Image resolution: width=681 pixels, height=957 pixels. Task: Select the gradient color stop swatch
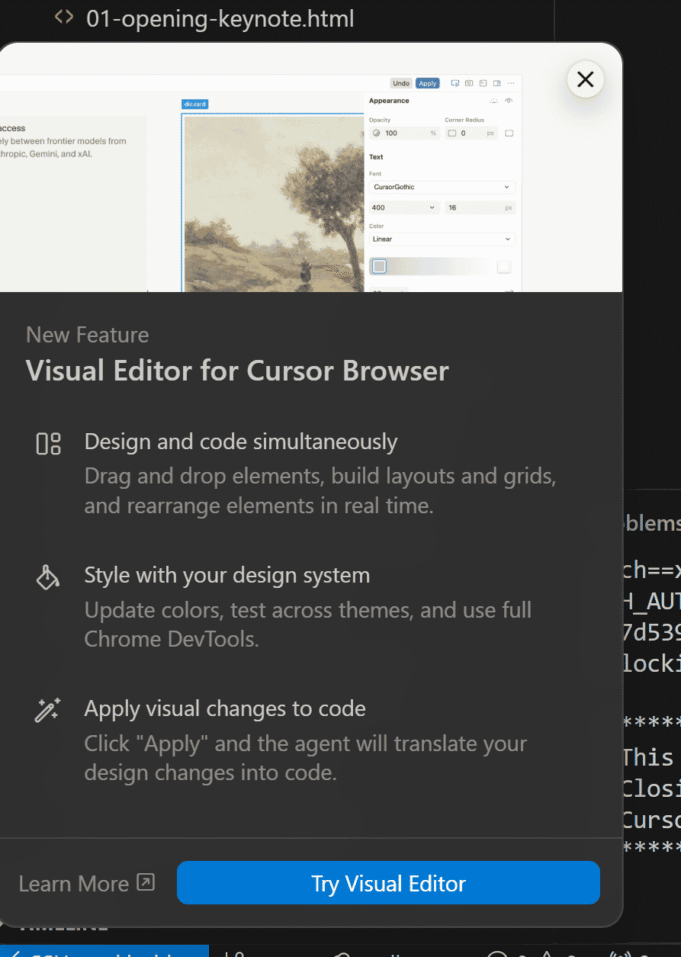pos(378,267)
